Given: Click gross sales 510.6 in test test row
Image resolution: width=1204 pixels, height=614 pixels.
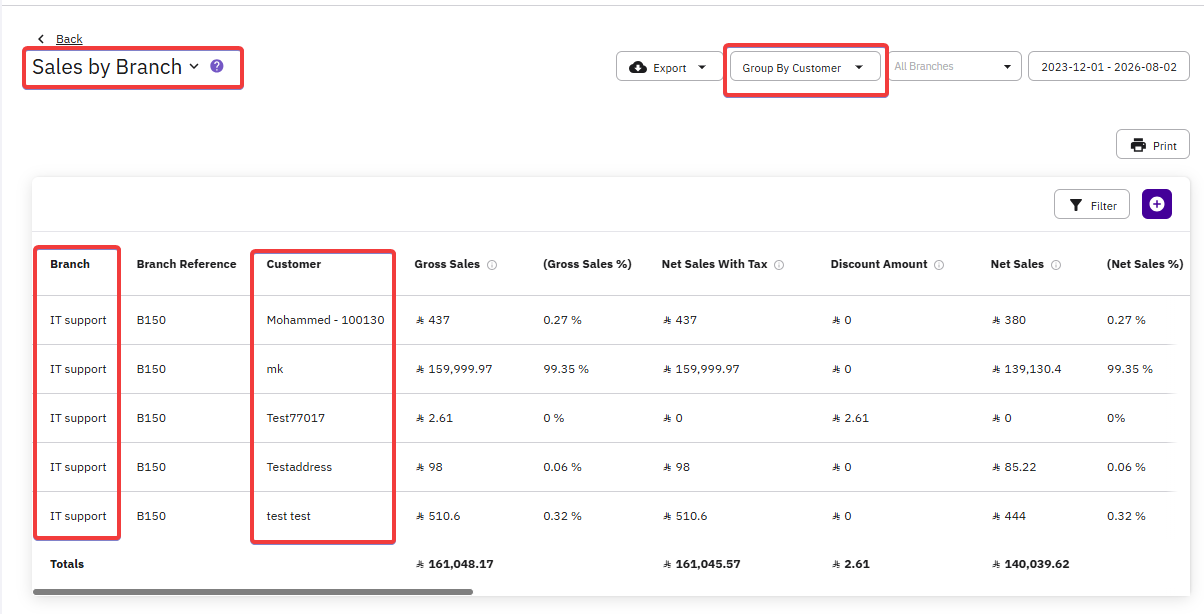Looking at the screenshot, I should (438, 516).
